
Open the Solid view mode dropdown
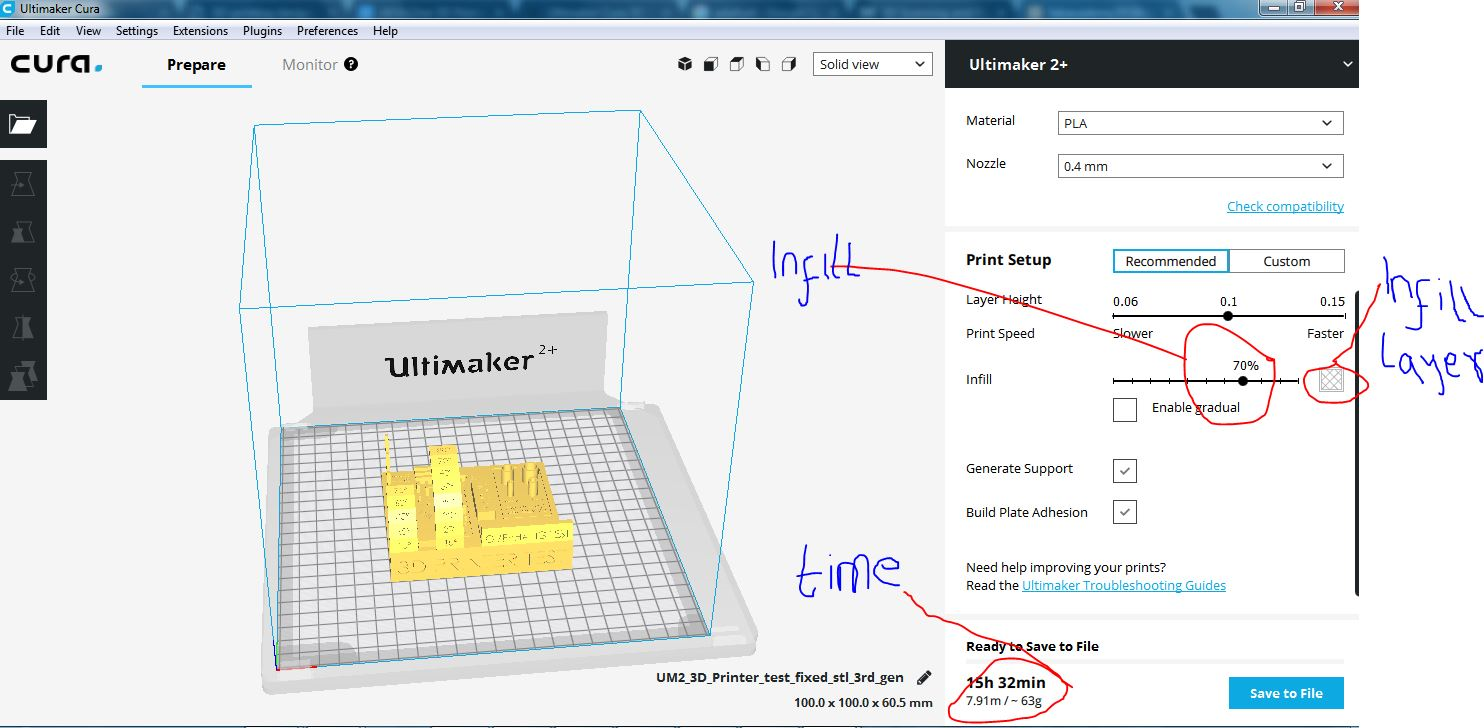873,64
